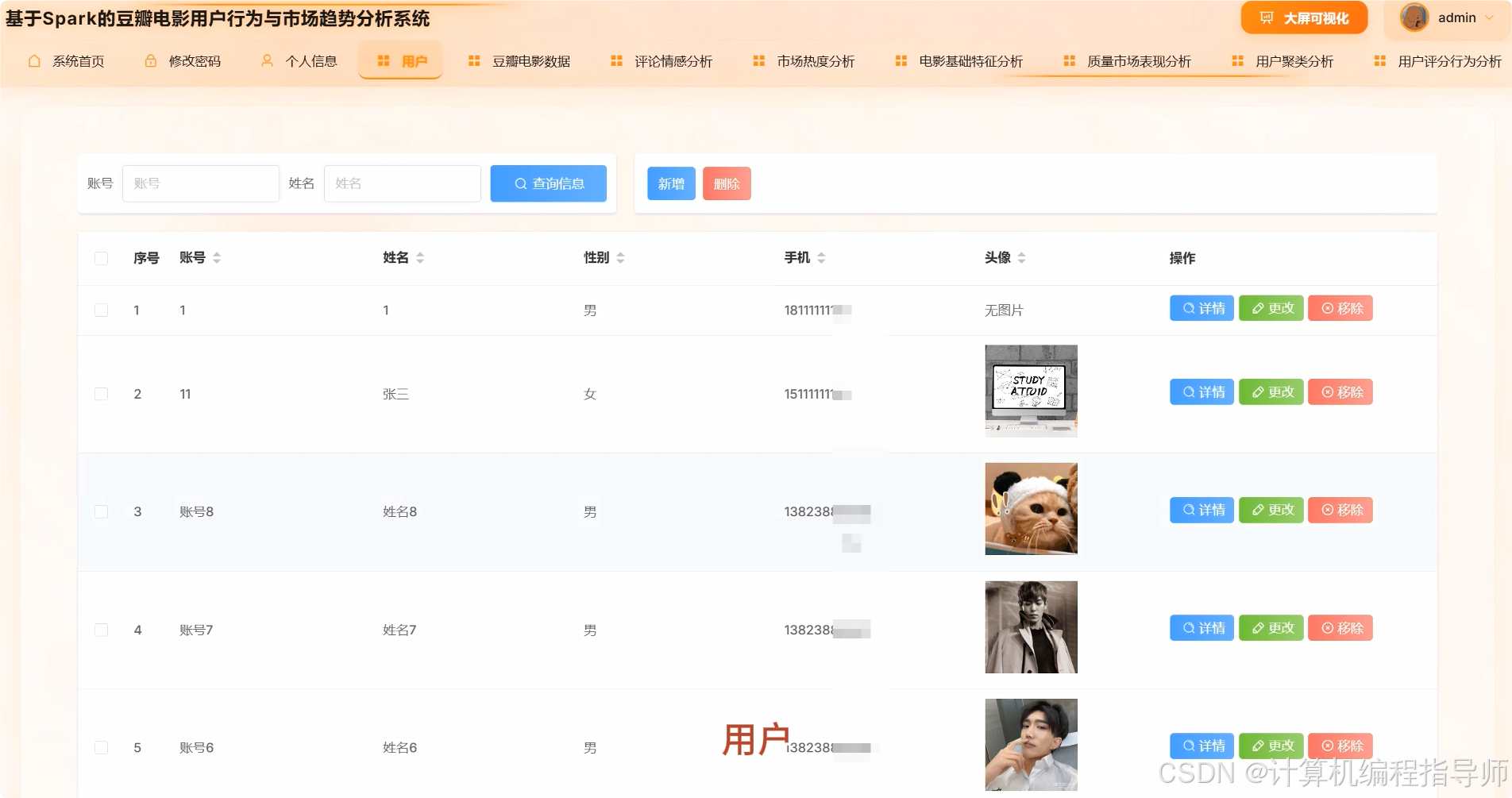Click the home icon beside 系统首页

point(33,60)
